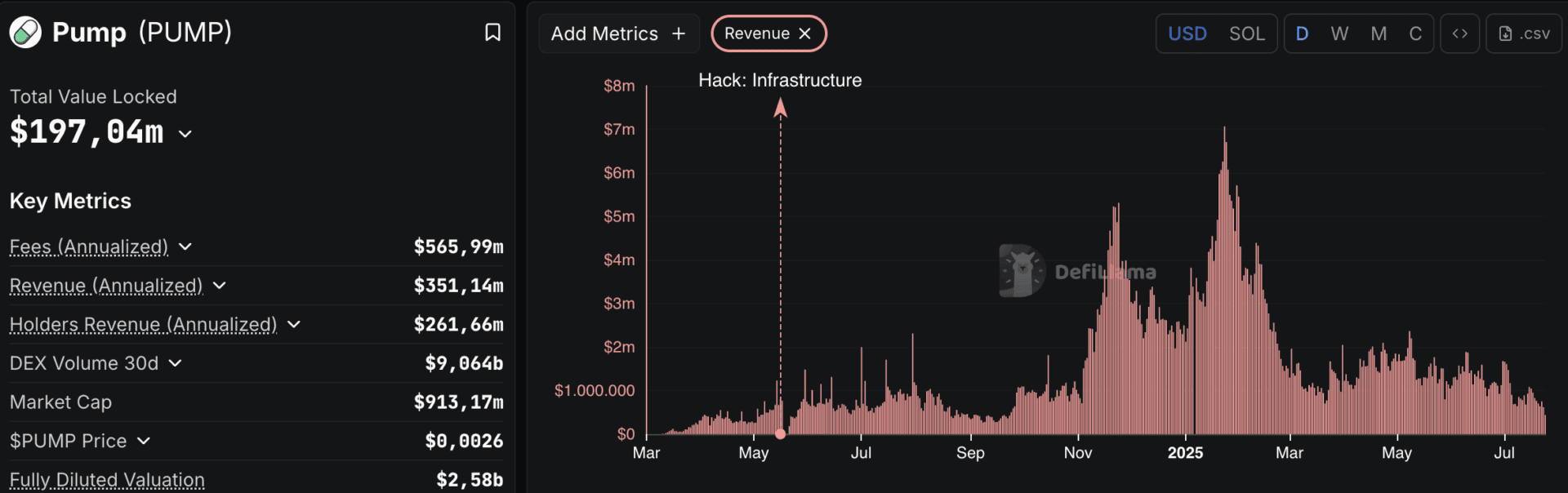Click the Hack: Infrastructure event marker dot
This screenshot has height=493, width=1568.
pyautogui.click(x=780, y=434)
